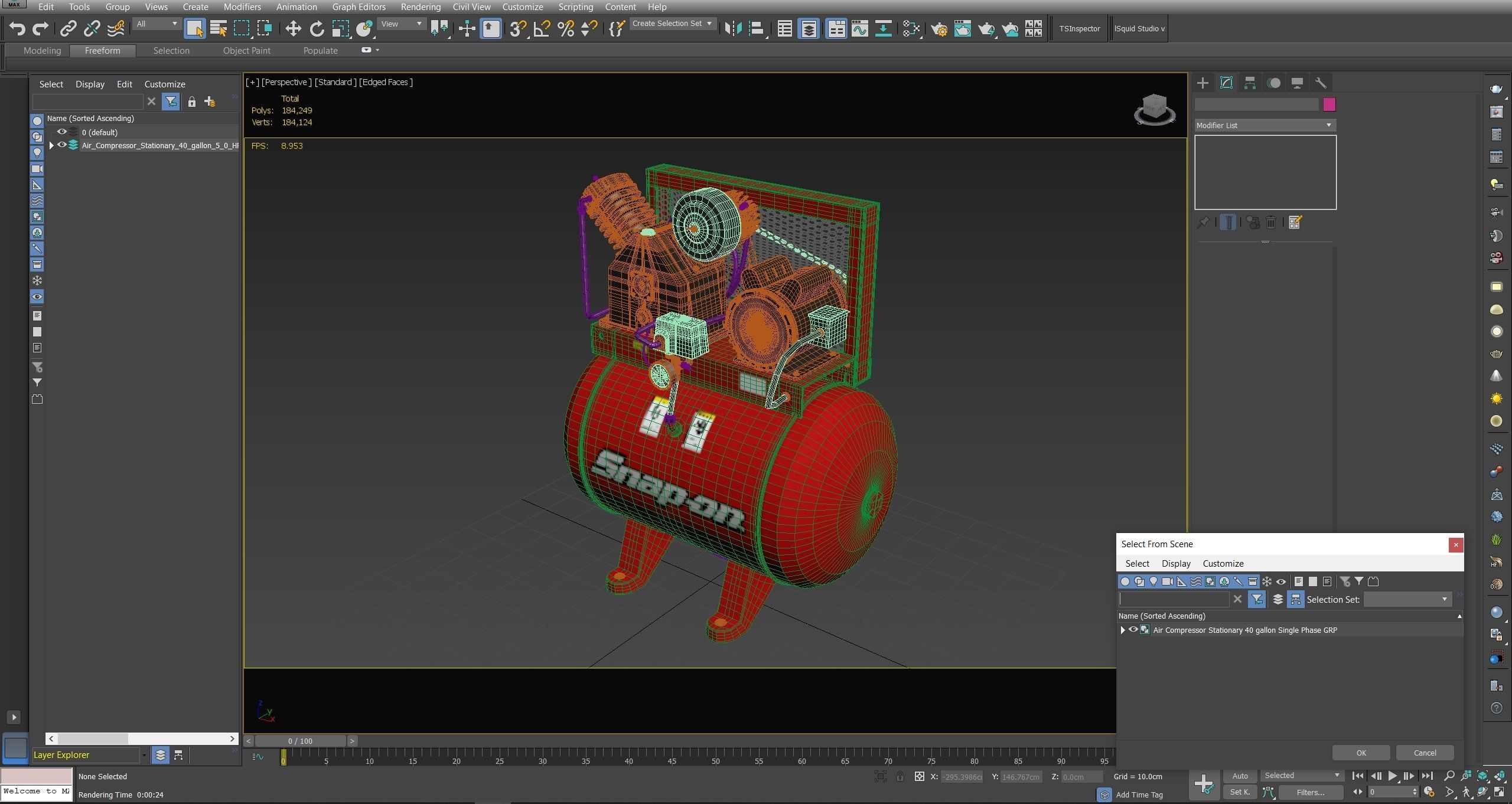Click Cancel in Select From Scene
The width and height of the screenshot is (1512, 804).
pos(1425,753)
